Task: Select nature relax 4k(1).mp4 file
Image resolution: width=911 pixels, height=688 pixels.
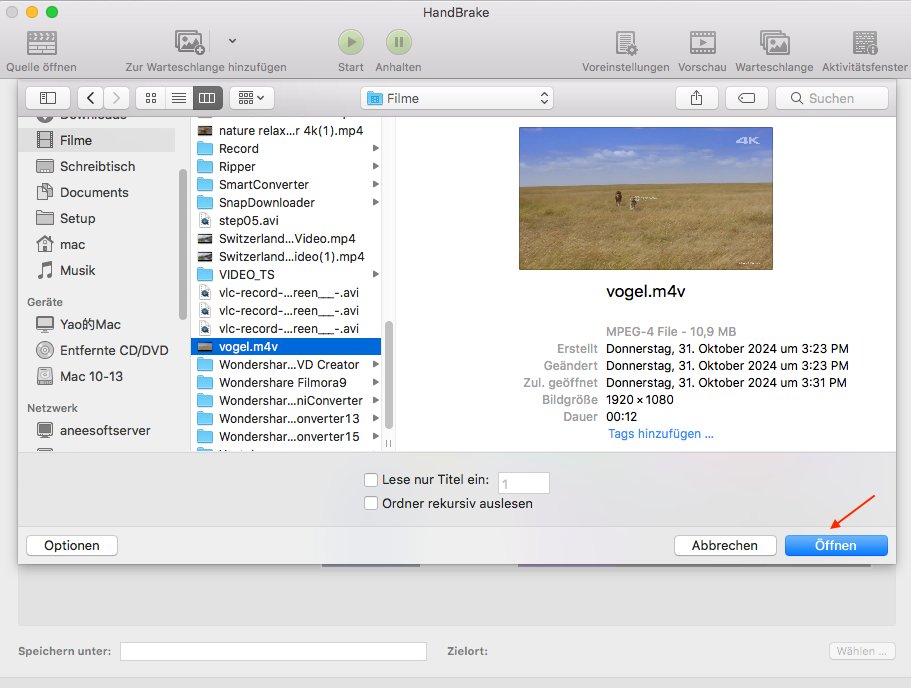Action: (x=286, y=131)
